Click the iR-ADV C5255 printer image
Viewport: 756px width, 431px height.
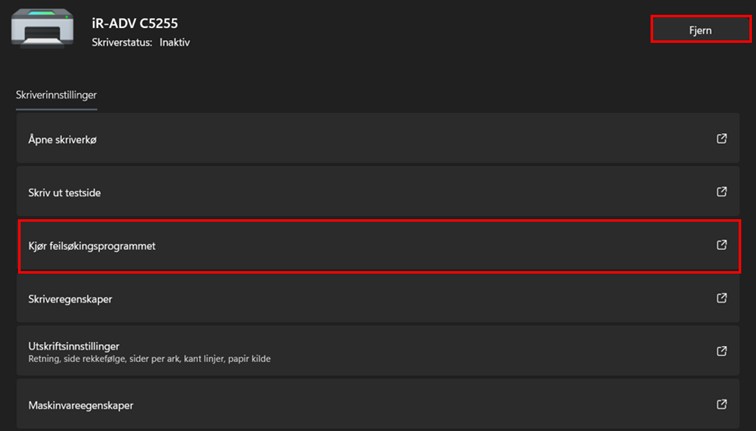click(43, 28)
